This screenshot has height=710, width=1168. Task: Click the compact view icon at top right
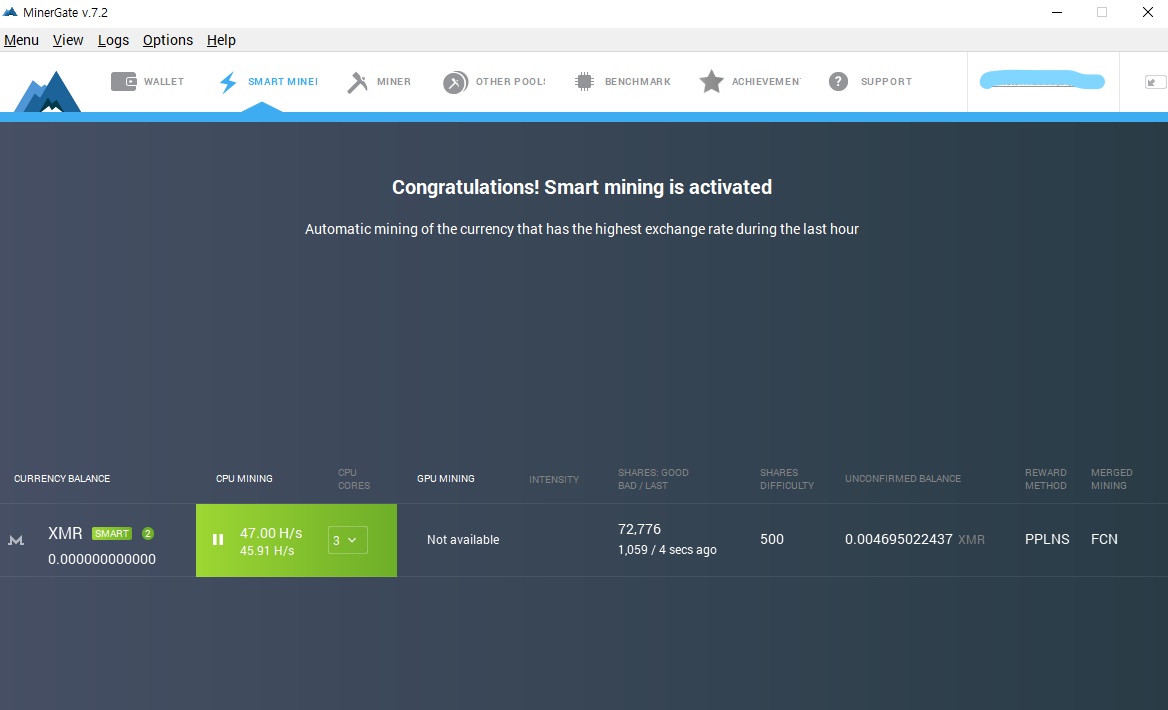(1155, 82)
